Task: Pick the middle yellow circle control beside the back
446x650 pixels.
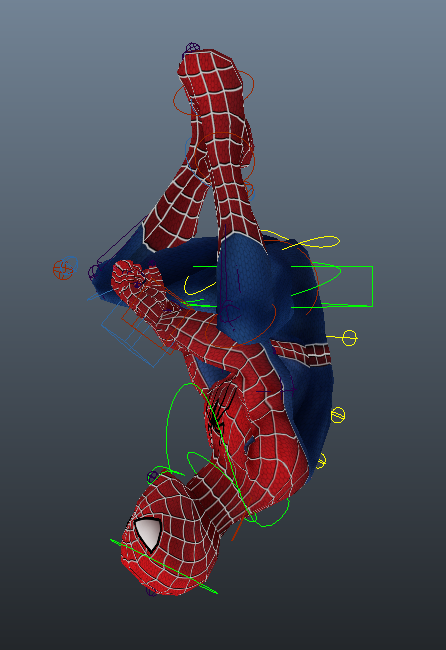Action: [x=338, y=415]
